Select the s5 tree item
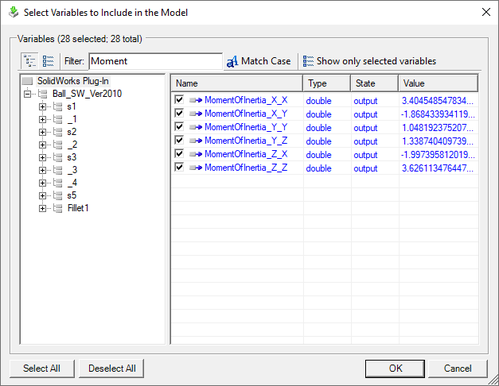499x386 pixels. point(72,195)
